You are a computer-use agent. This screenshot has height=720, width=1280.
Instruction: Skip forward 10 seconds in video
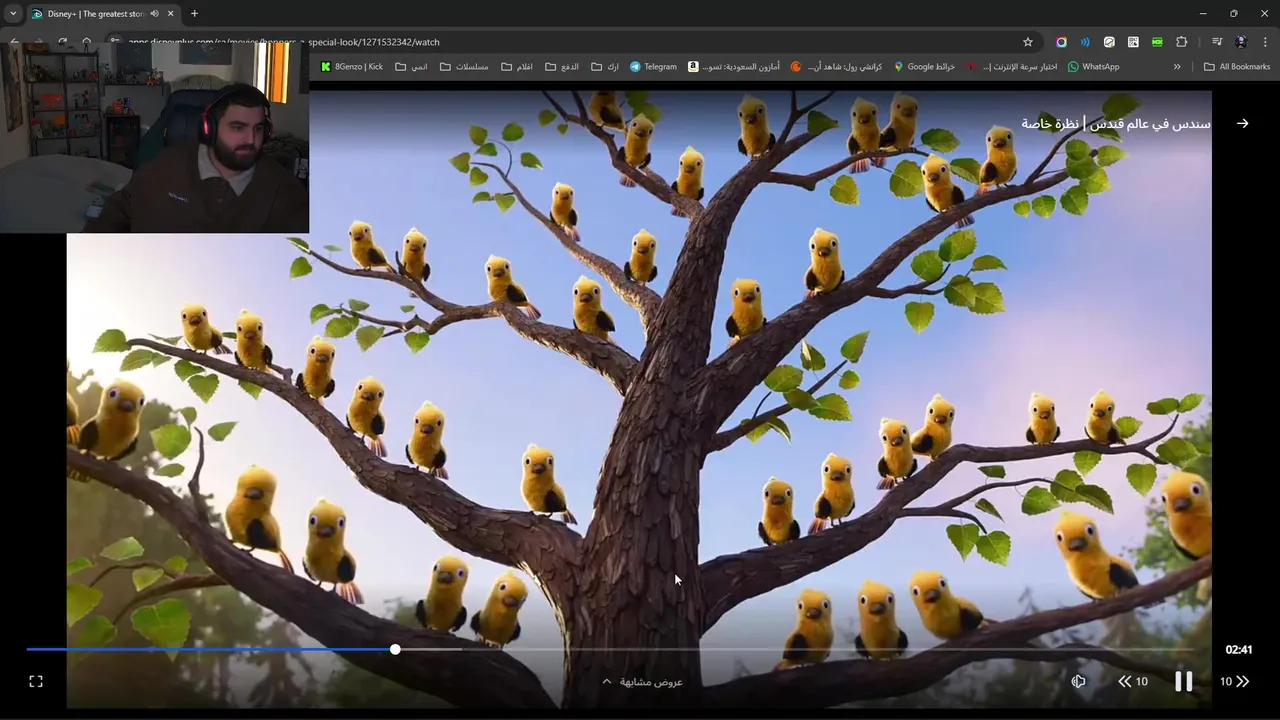pyautogui.click(x=1235, y=681)
